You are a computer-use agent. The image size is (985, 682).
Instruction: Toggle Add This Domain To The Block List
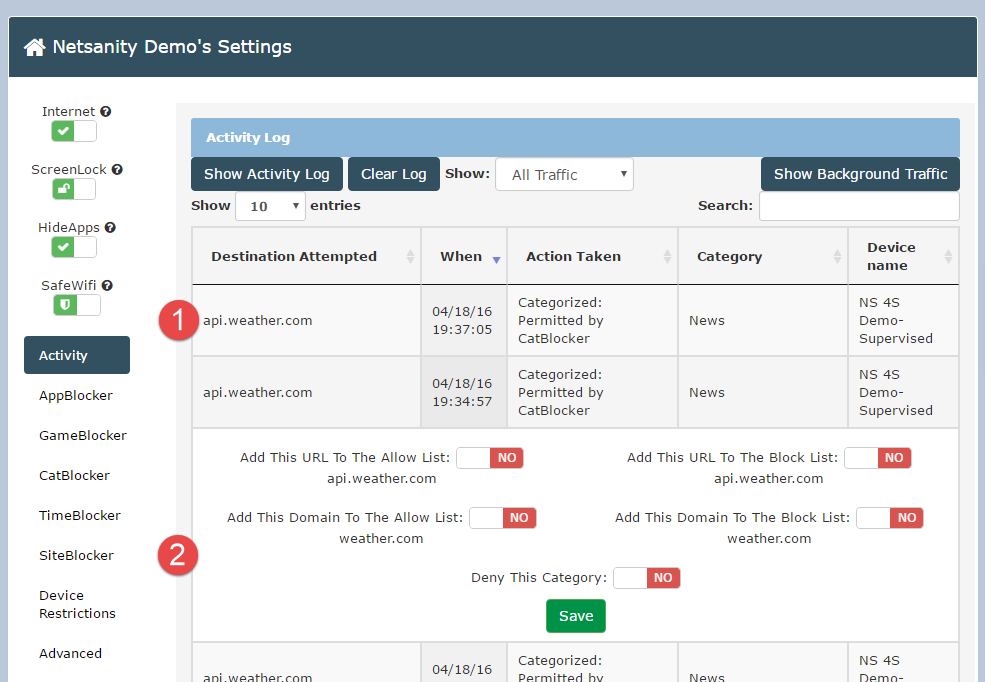890,518
